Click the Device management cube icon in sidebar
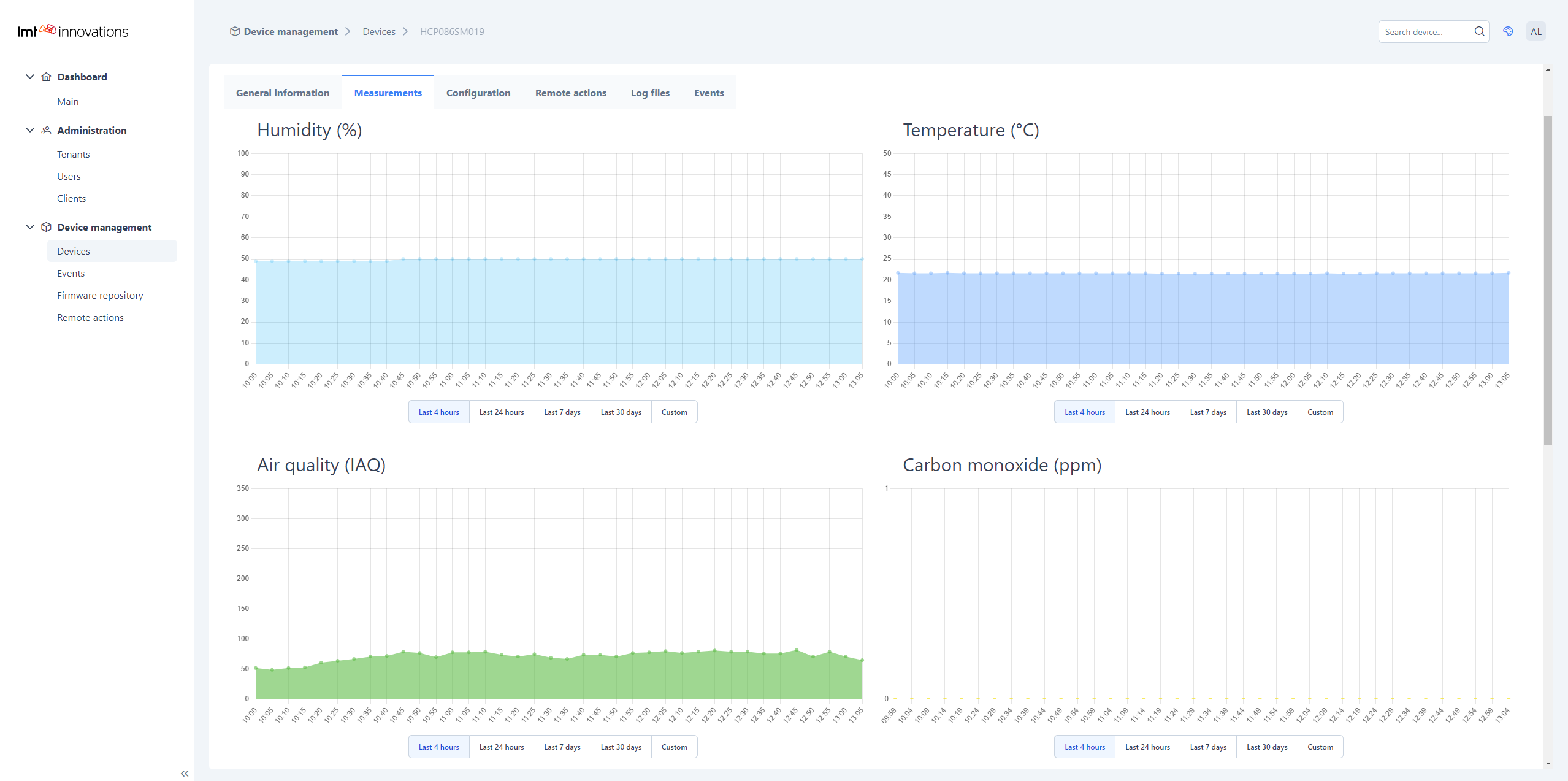 47,227
